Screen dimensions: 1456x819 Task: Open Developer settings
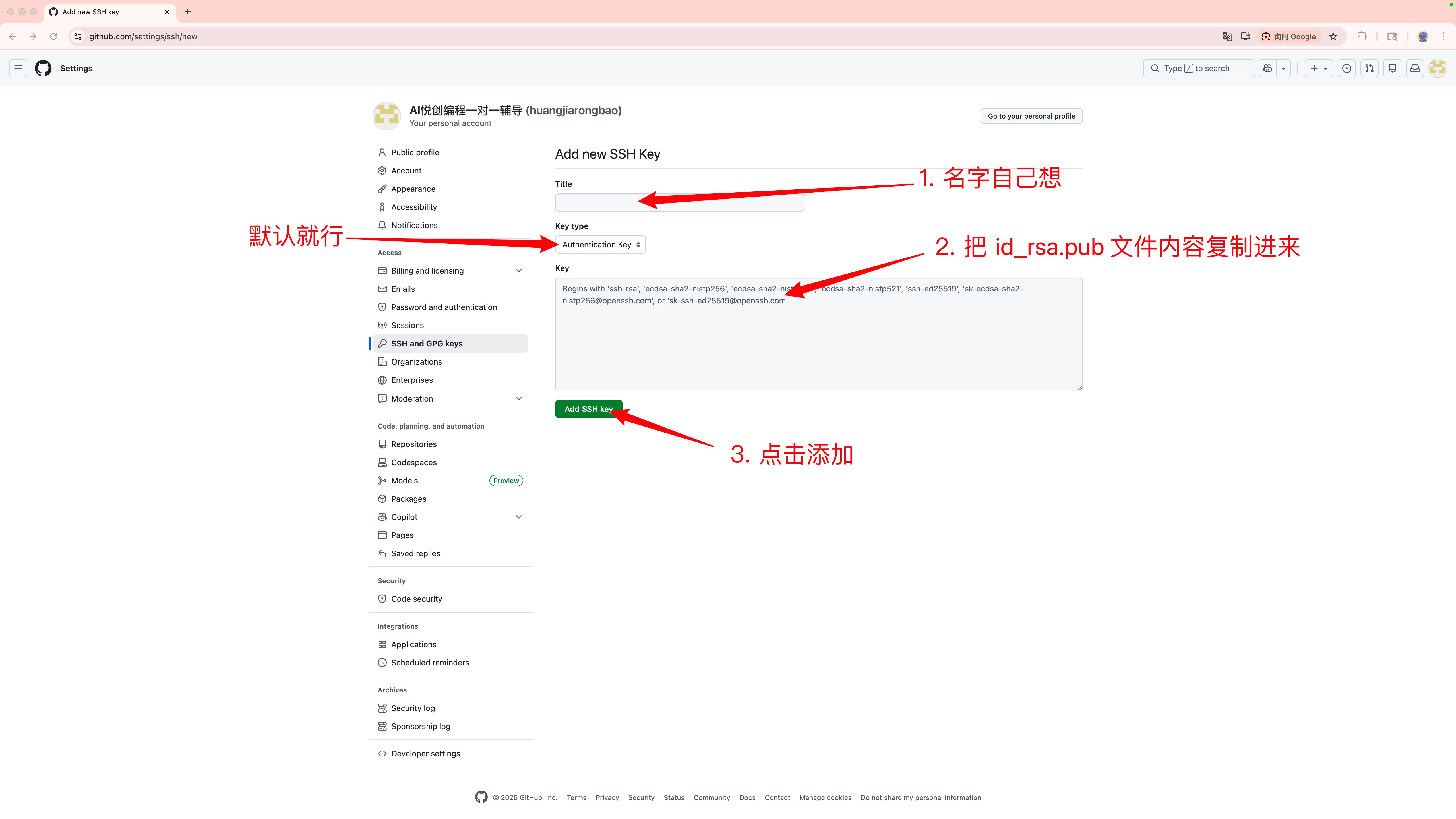click(x=450, y=753)
